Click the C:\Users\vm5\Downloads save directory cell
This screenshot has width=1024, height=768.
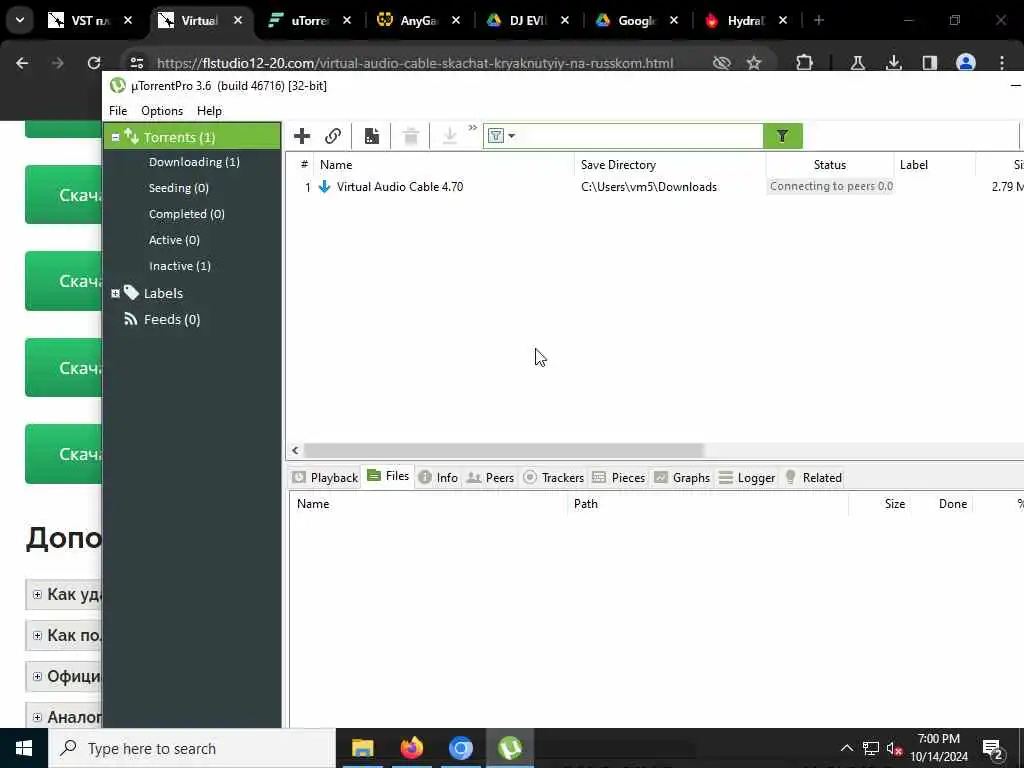[x=648, y=187]
